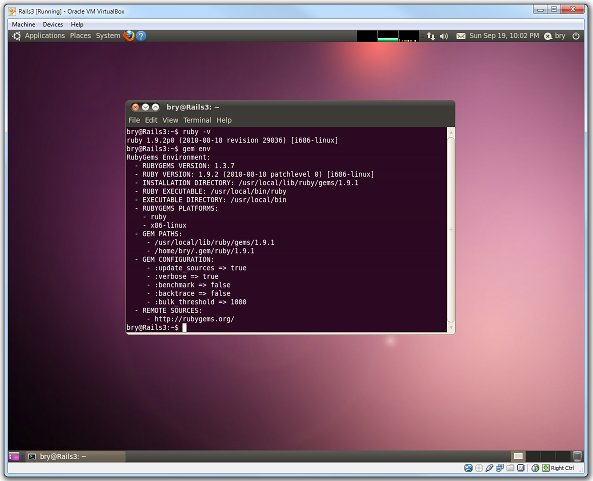This screenshot has height=481, width=593.
Task: Open the Ubuntu Applications menu
Action: (x=45, y=36)
